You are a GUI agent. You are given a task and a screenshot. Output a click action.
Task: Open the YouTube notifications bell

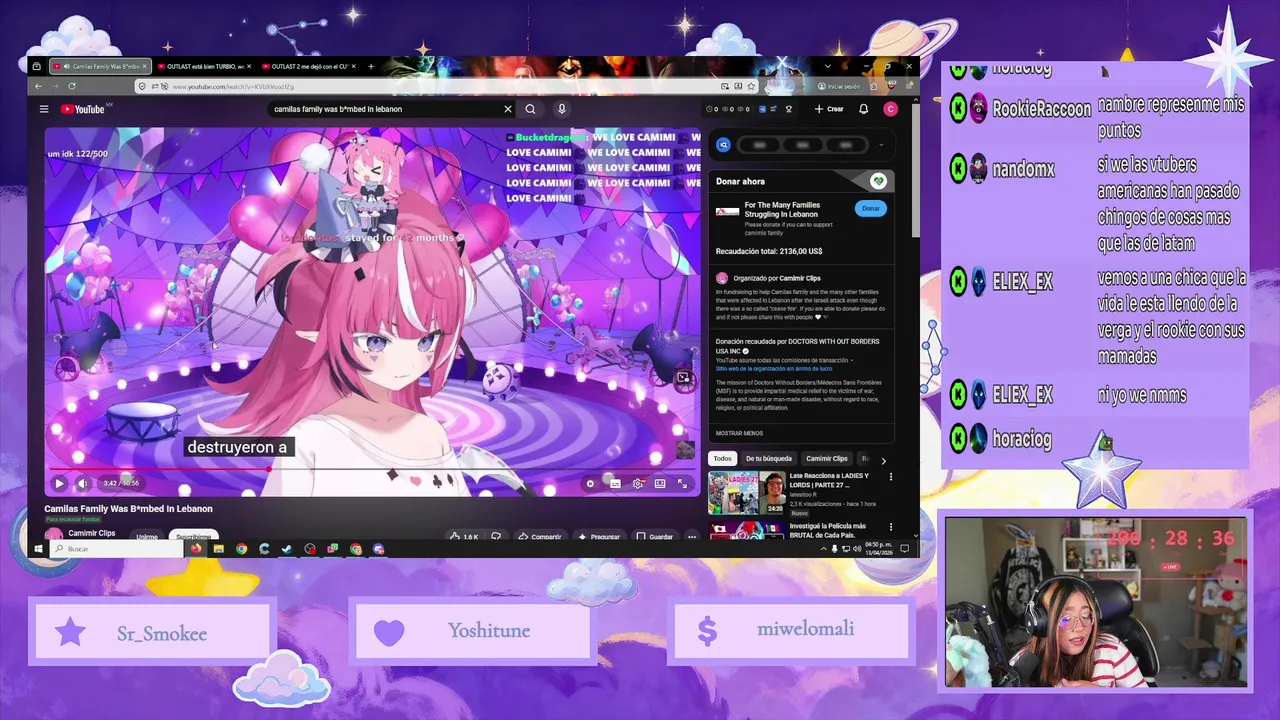click(864, 109)
